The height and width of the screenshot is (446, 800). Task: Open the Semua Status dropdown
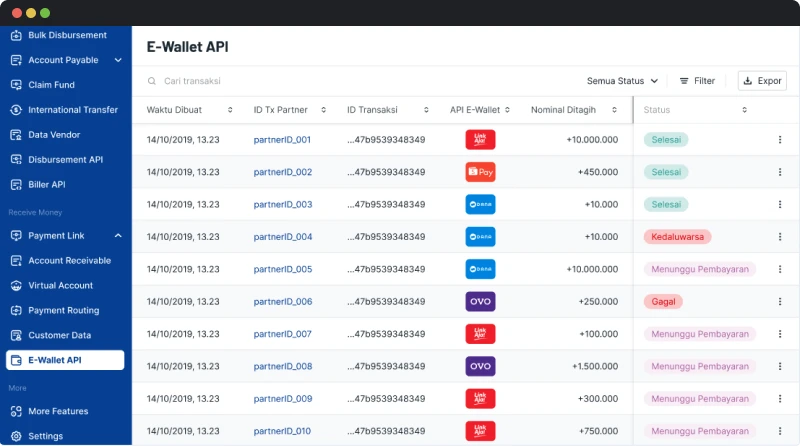click(x=622, y=81)
